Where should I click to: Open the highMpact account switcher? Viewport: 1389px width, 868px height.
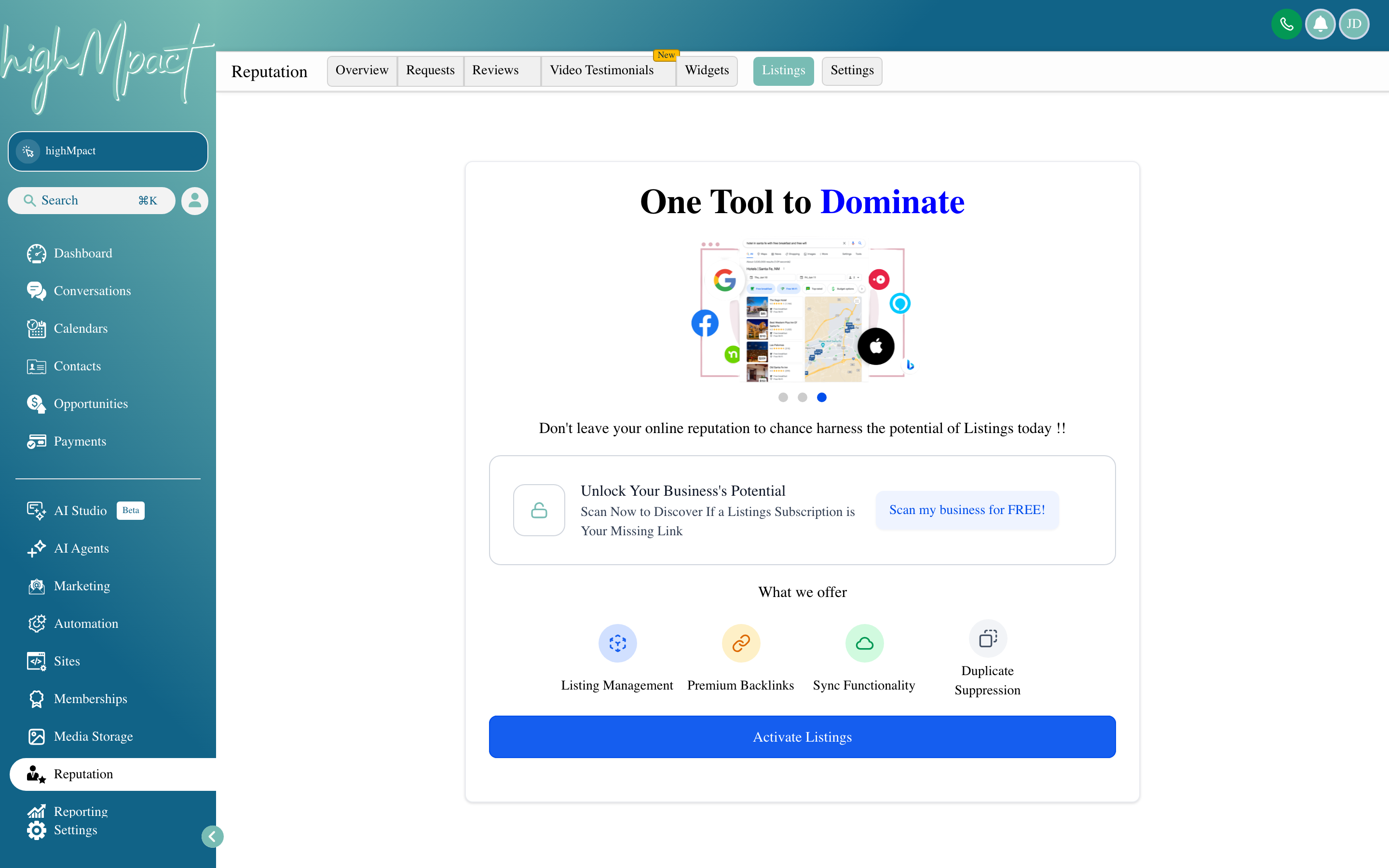pyautogui.click(x=108, y=151)
